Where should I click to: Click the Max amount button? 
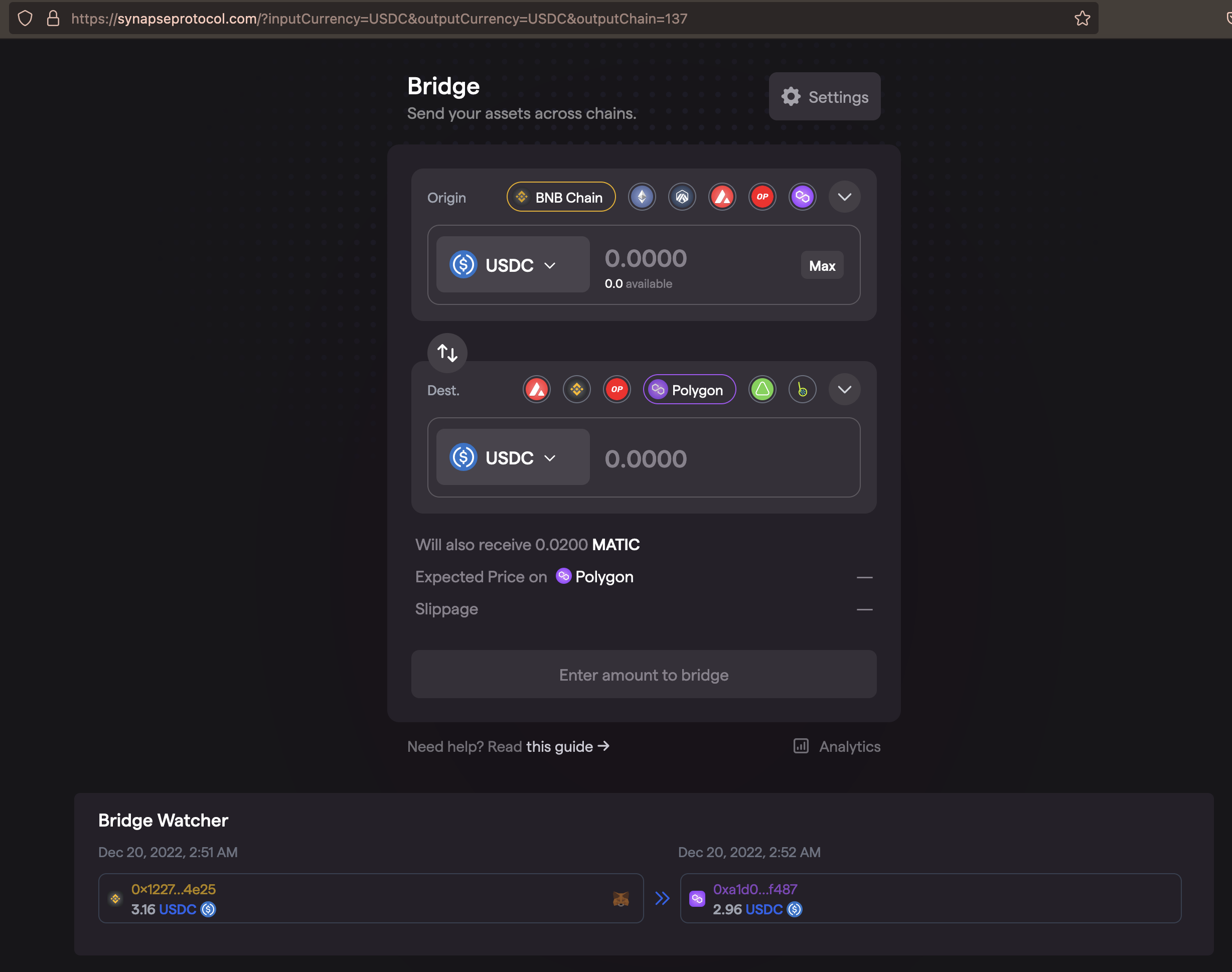(x=822, y=265)
